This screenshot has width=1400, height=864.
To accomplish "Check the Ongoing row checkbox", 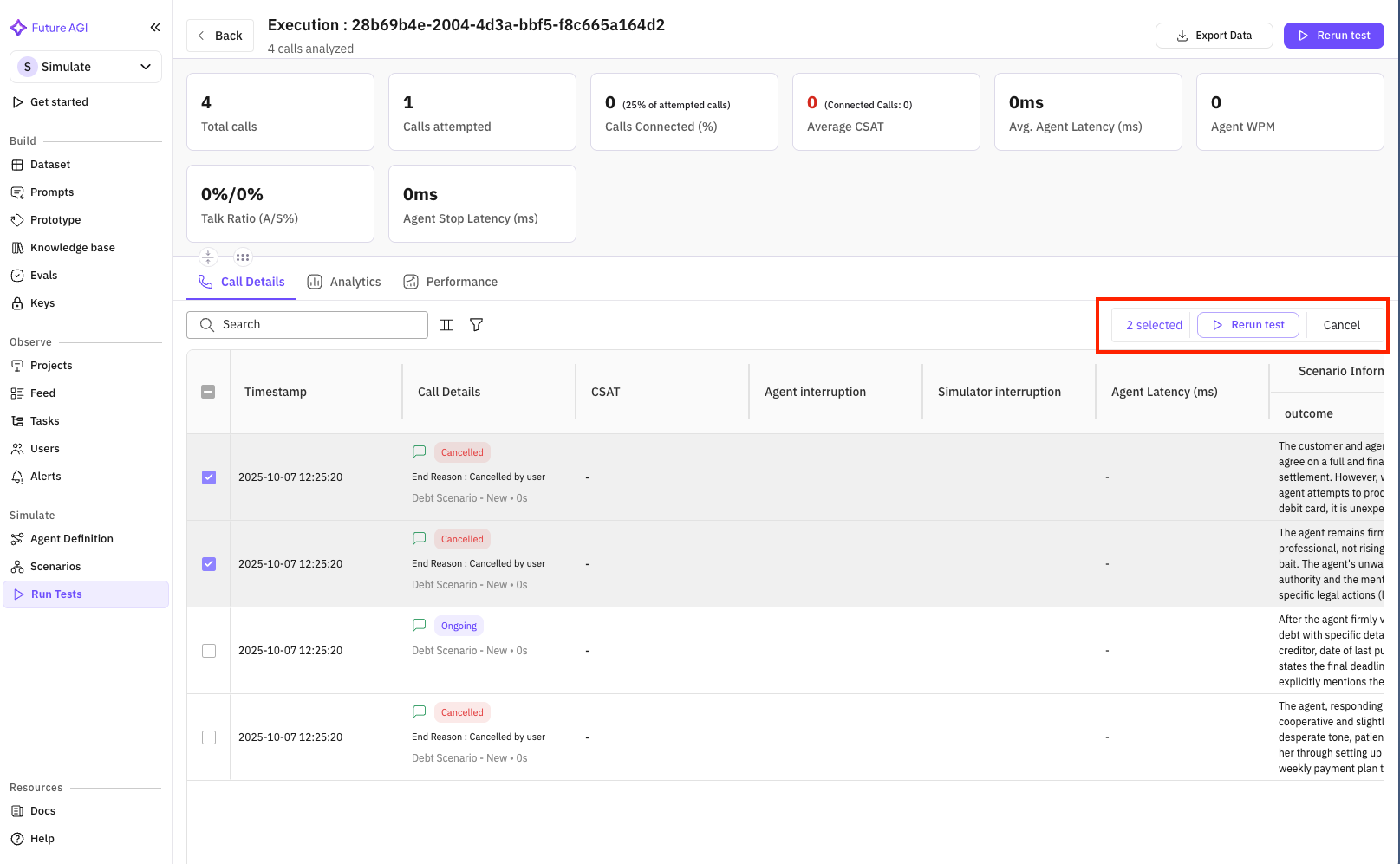I will click(209, 651).
